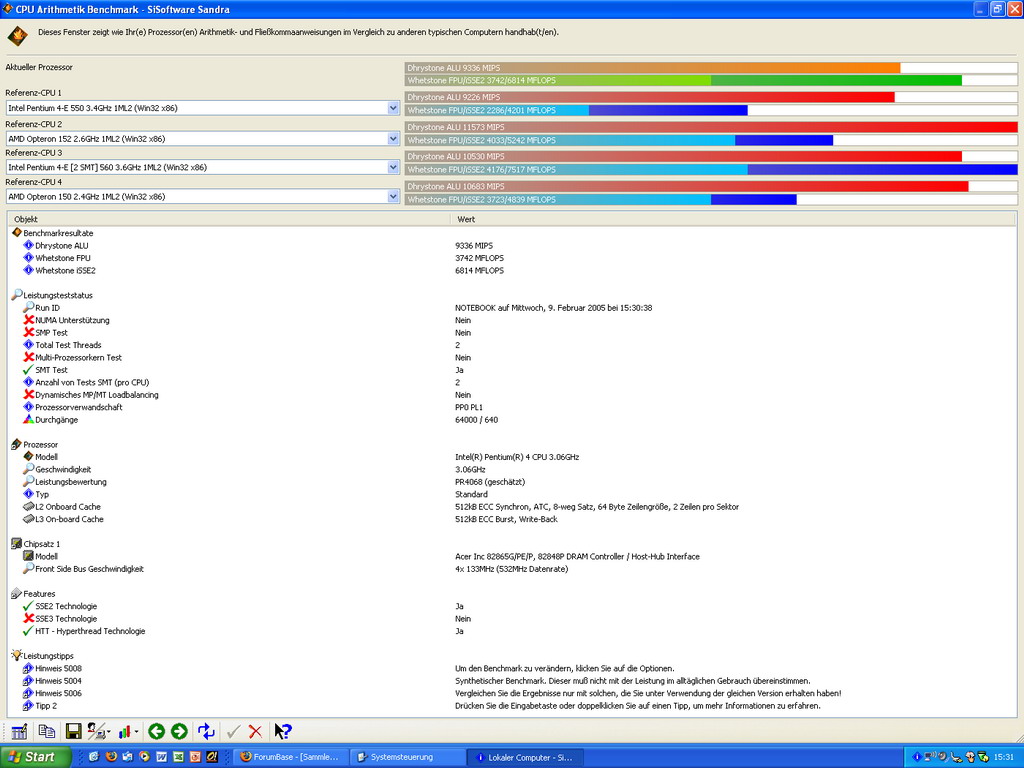
Task: Open the Windows Start button
Action: (35, 756)
